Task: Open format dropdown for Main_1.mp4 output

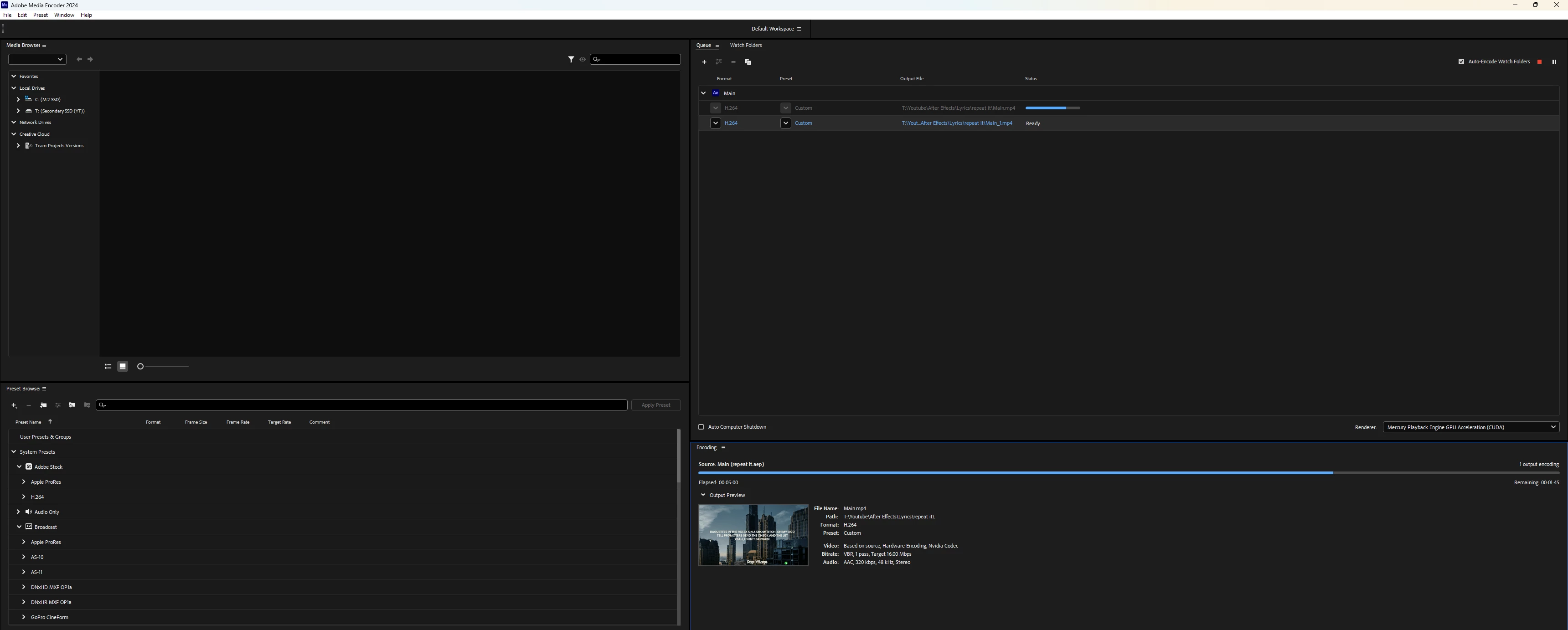Action: pyautogui.click(x=715, y=123)
